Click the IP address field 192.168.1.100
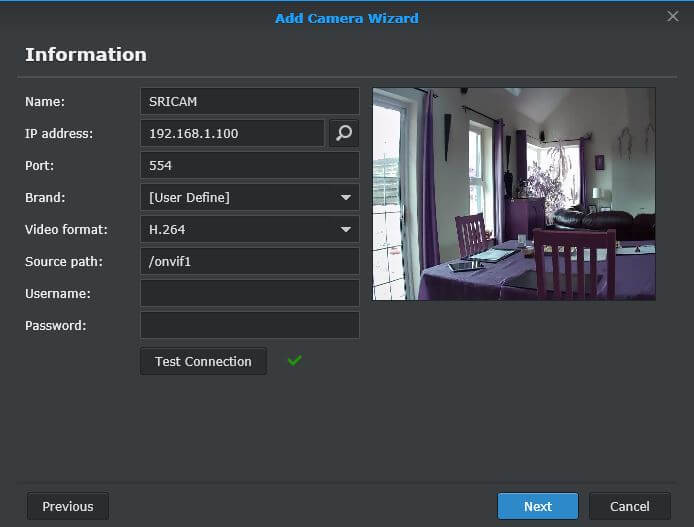 pyautogui.click(x=232, y=133)
